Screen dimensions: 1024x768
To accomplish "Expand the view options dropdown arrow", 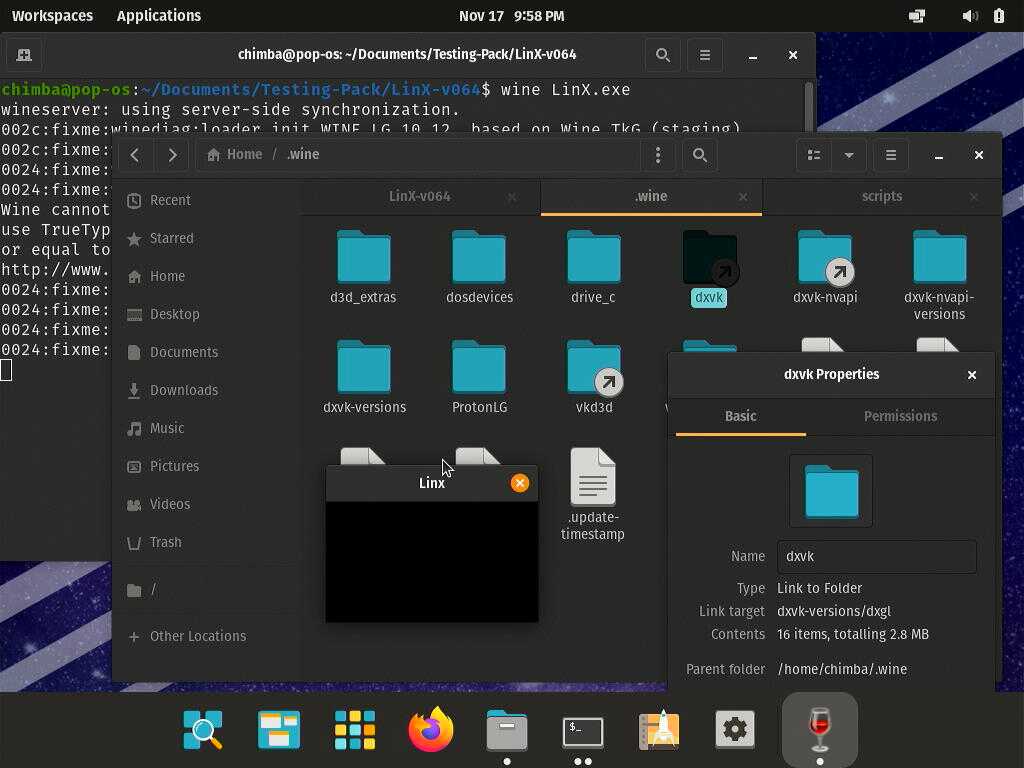I will [849, 155].
